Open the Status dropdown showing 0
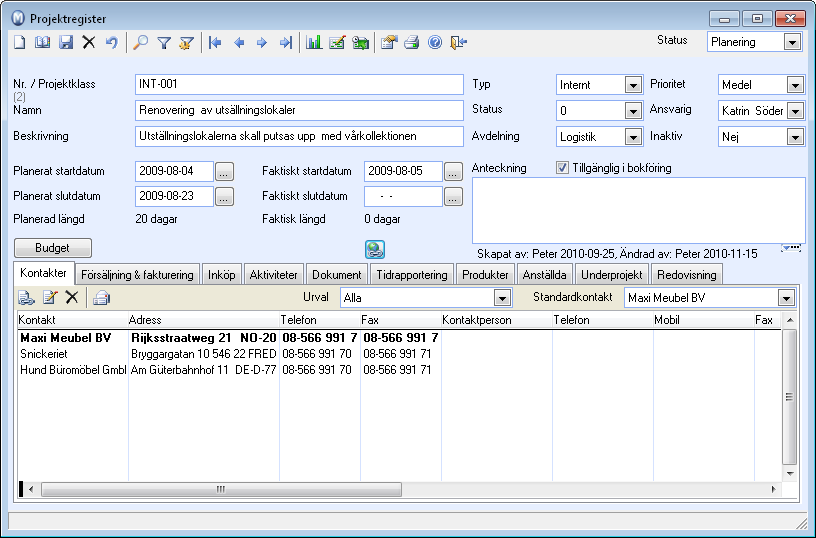Screen dimensions: 816x538 click(x=633, y=111)
